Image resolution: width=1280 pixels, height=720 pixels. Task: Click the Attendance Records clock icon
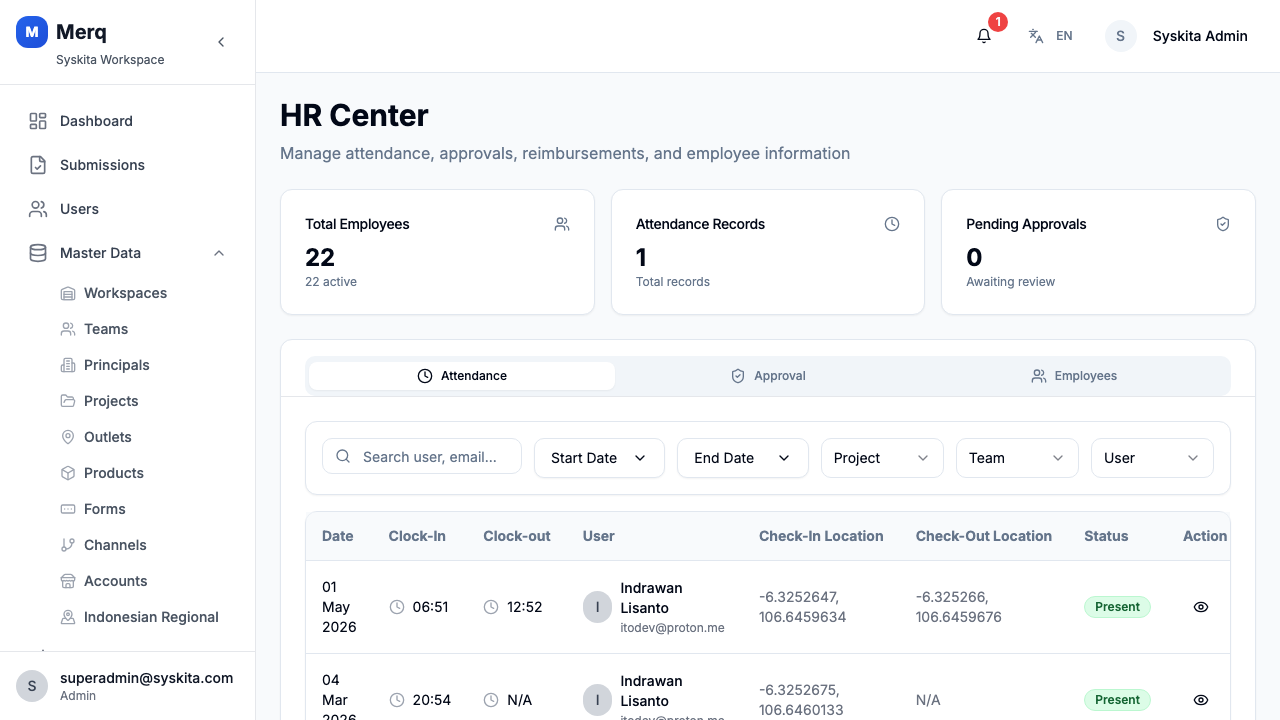coord(892,224)
